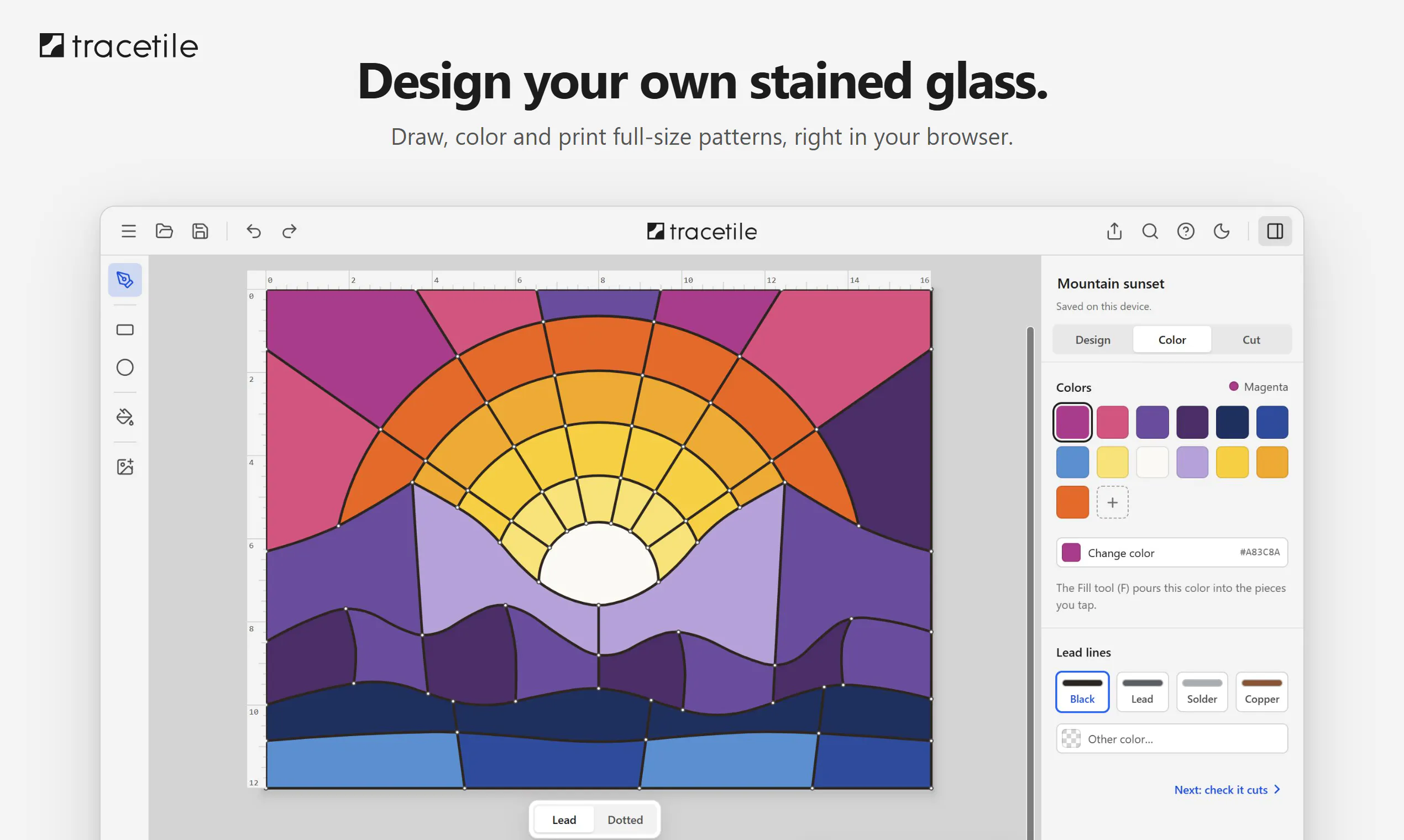Screen dimensions: 1404x840
Task: Toggle the side panel icon
Action: tap(1275, 231)
